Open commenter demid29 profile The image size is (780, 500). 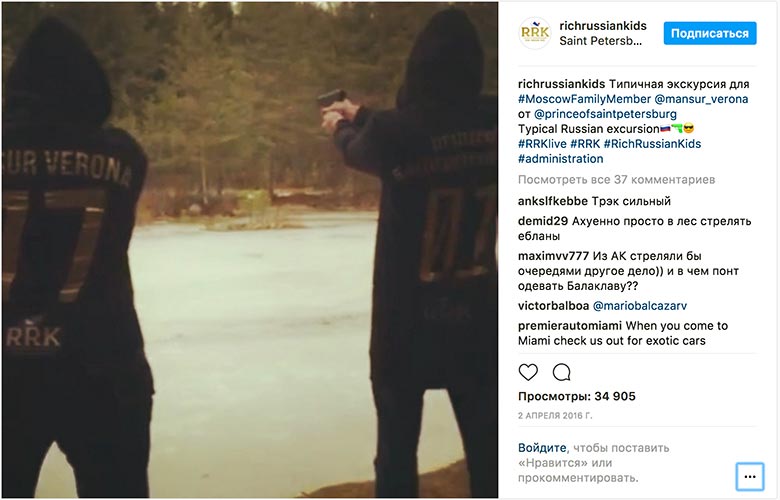tap(543, 221)
